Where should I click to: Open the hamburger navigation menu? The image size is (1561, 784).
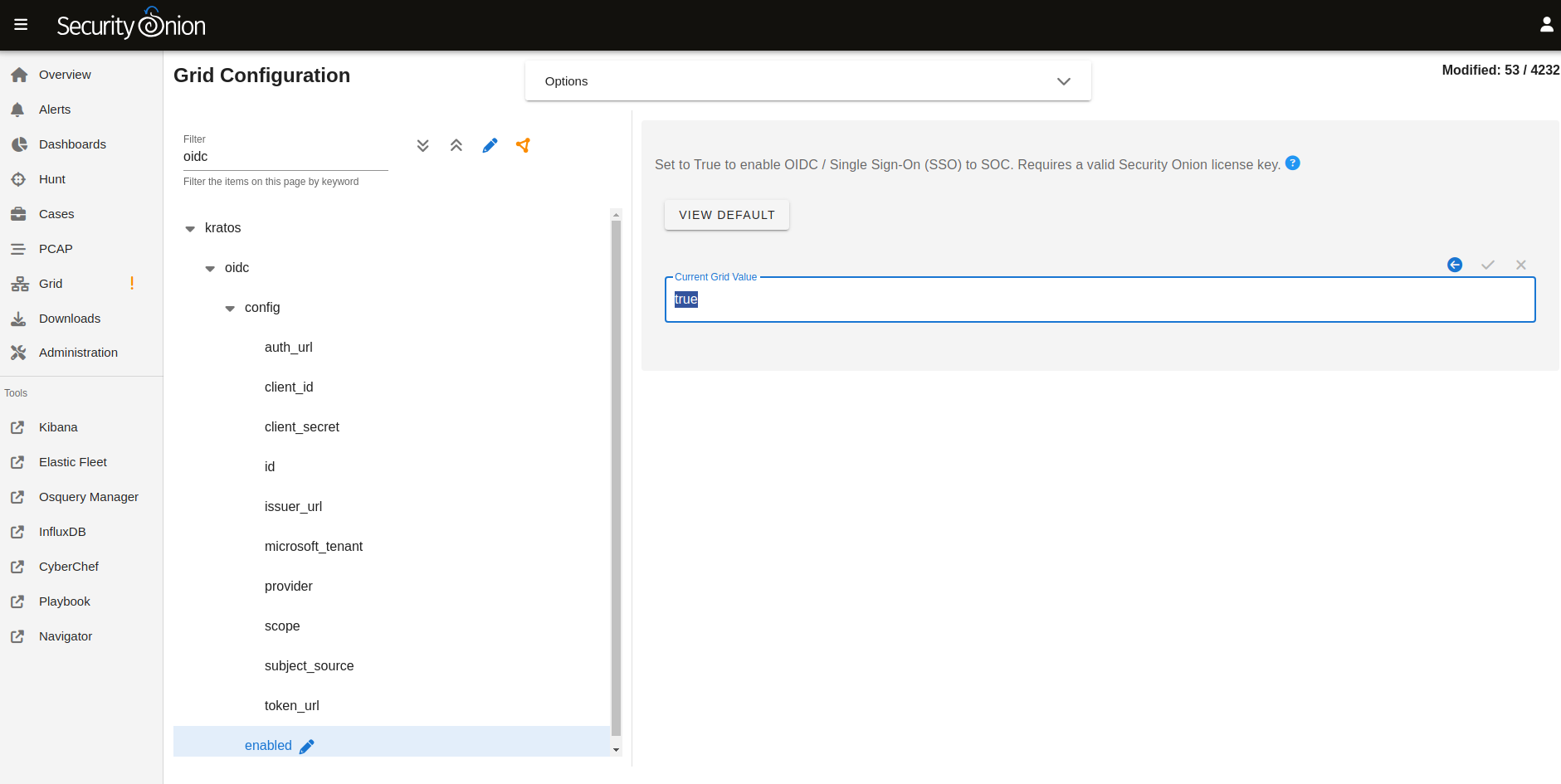click(x=21, y=25)
